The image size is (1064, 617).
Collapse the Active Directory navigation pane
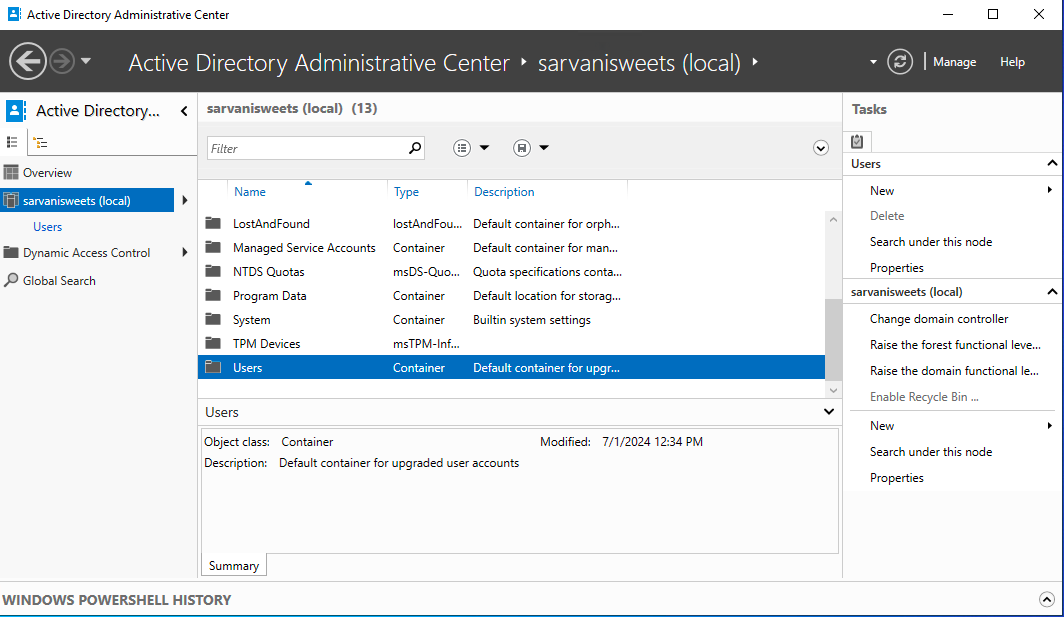click(184, 111)
